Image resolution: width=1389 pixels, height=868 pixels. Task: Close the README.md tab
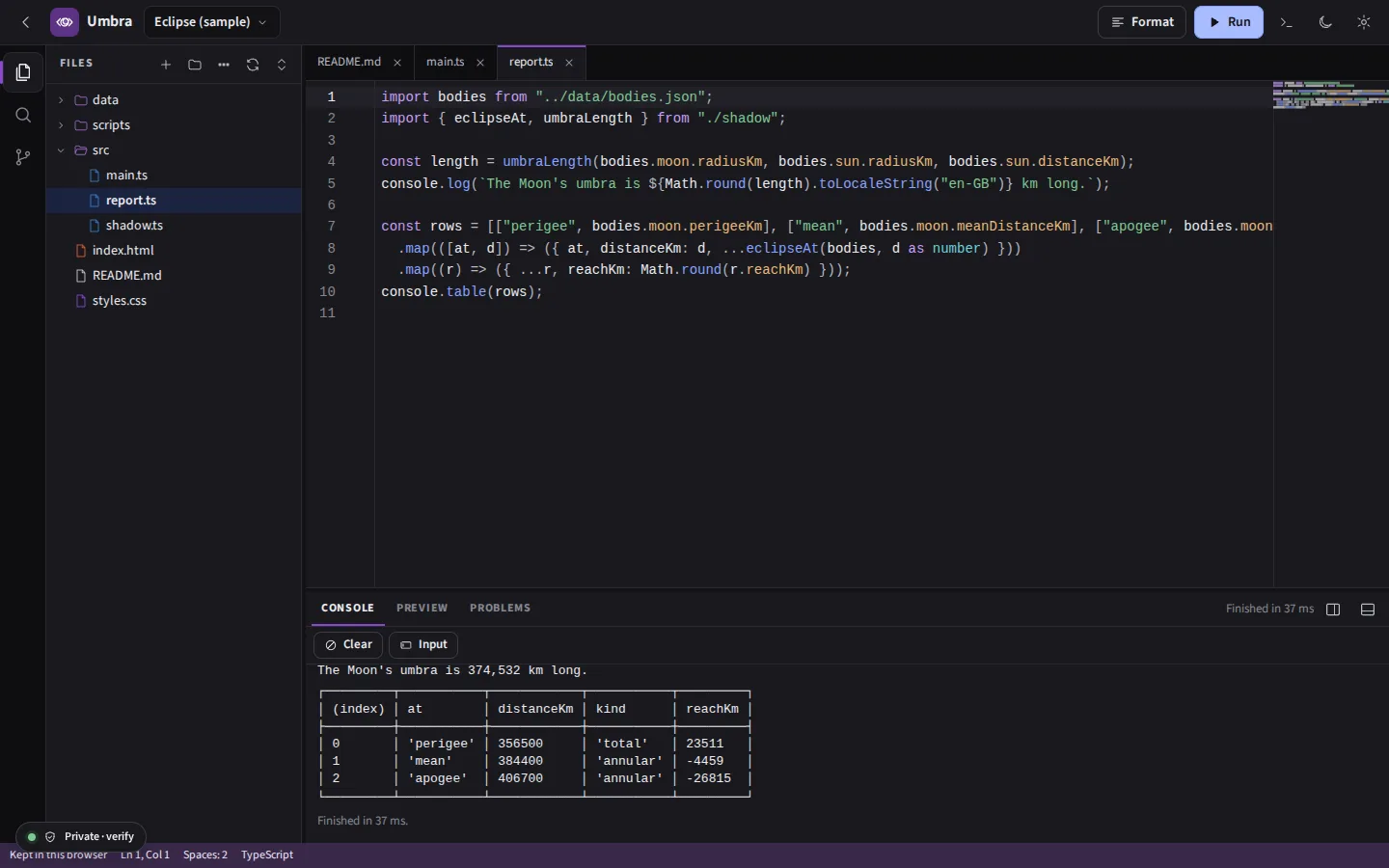click(x=397, y=63)
